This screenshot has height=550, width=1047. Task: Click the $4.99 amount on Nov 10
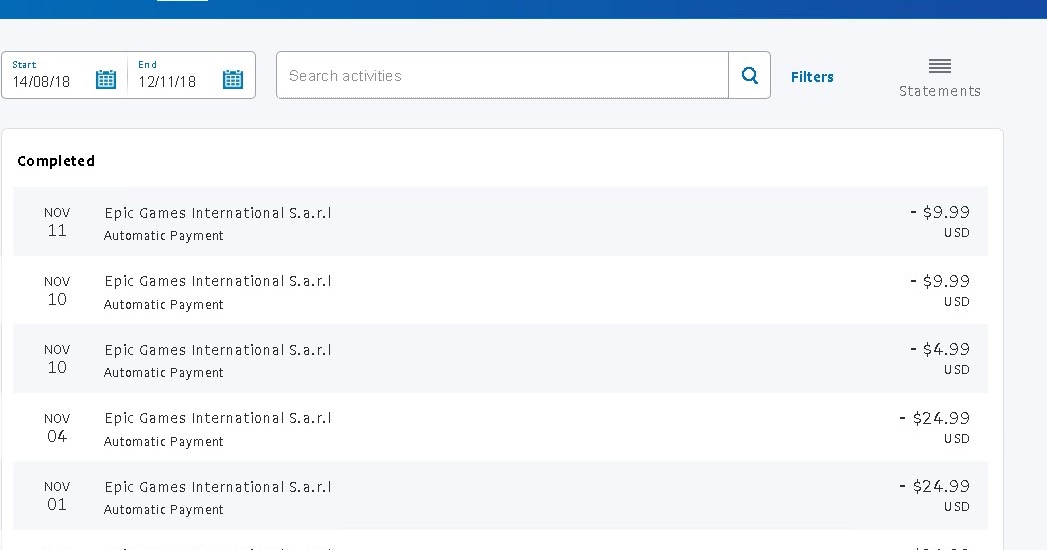pos(939,349)
